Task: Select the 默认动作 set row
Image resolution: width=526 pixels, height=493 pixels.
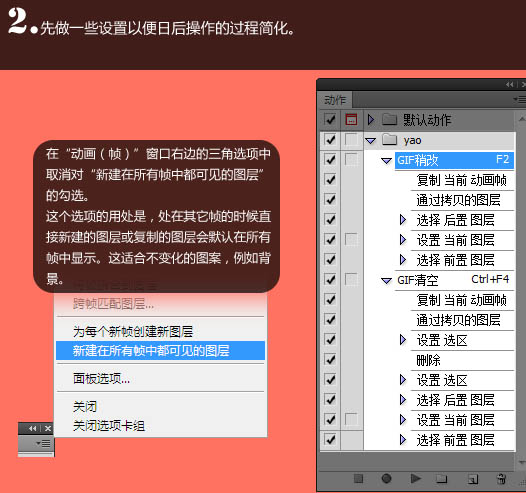Action: [x=439, y=119]
